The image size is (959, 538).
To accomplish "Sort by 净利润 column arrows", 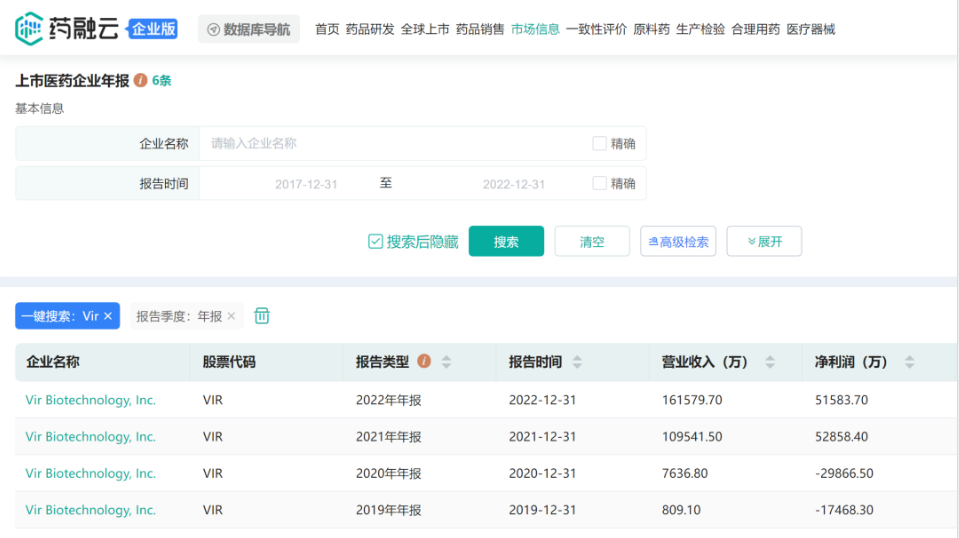I will point(909,362).
